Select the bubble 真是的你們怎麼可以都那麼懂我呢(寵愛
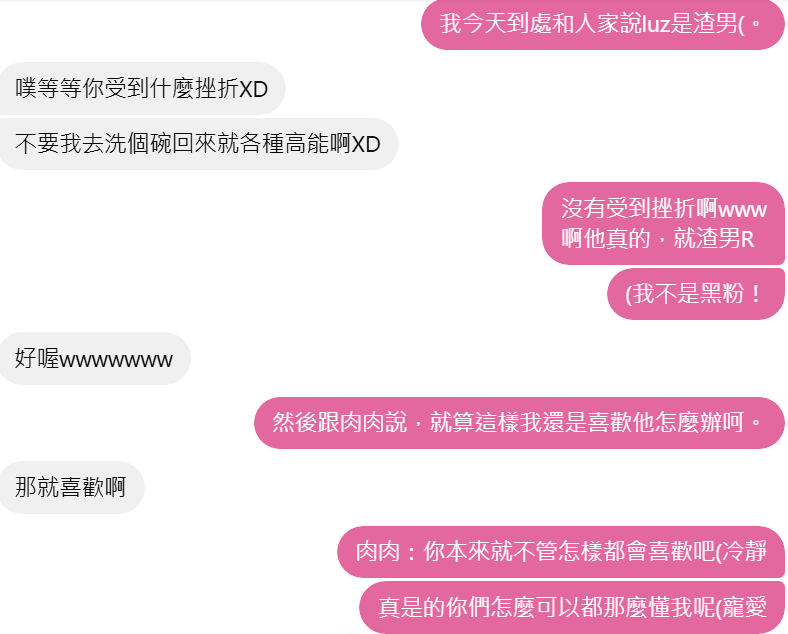This screenshot has height=634, width=788. (x=572, y=607)
